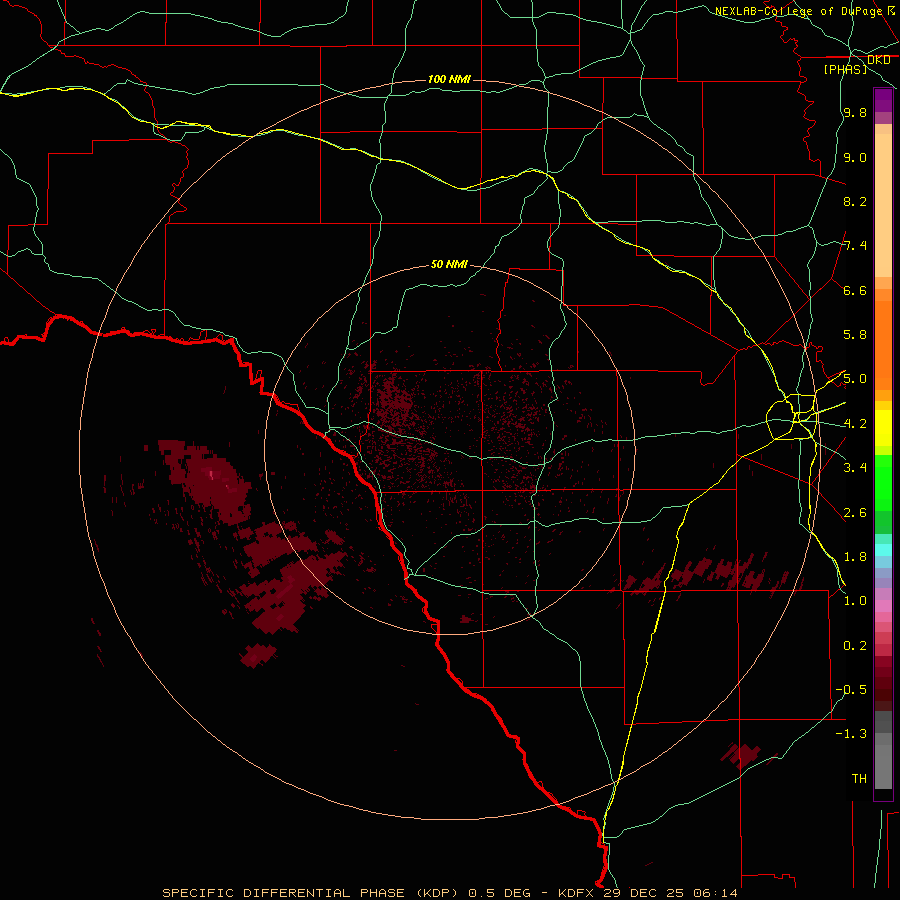The image size is (900, 900).
Task: Click the 9.0 value on the color scale
Action: point(855,157)
